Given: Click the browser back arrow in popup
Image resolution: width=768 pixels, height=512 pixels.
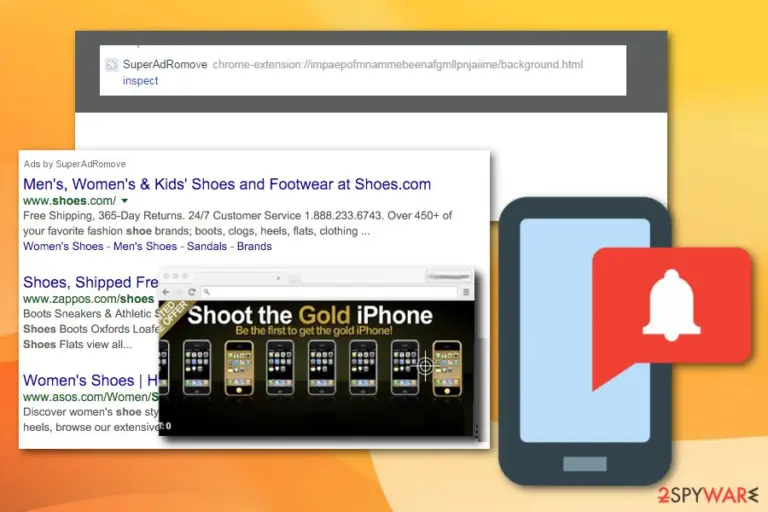Looking at the screenshot, I should (x=166, y=292).
